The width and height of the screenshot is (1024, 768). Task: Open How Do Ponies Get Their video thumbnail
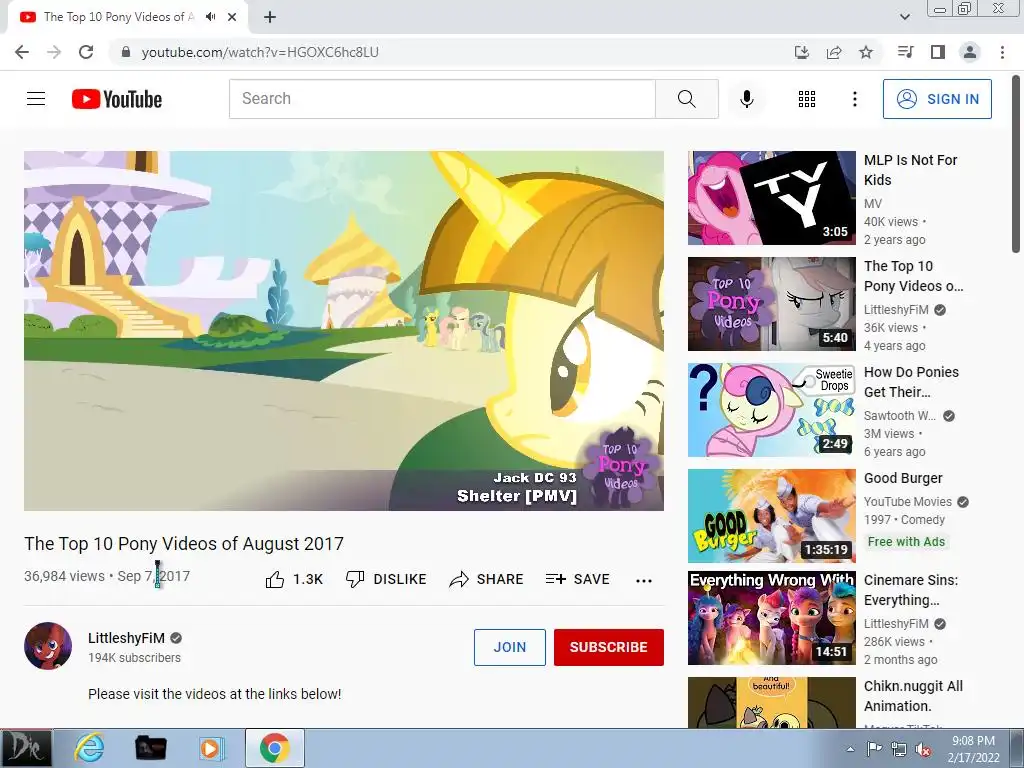[x=771, y=409]
